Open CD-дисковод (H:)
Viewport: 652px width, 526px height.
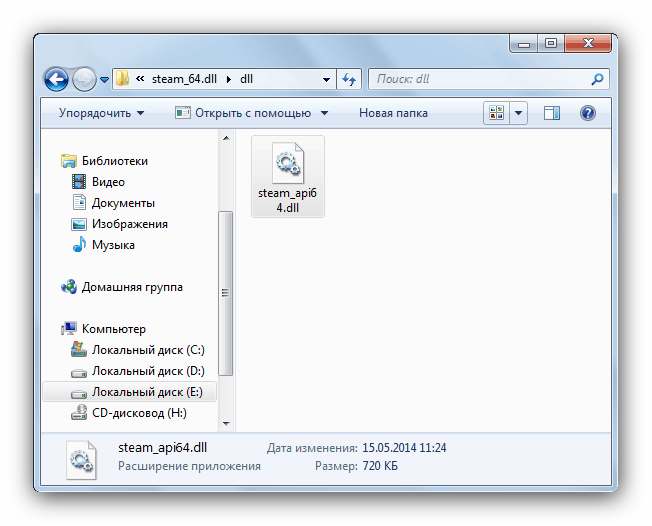[x=139, y=413]
